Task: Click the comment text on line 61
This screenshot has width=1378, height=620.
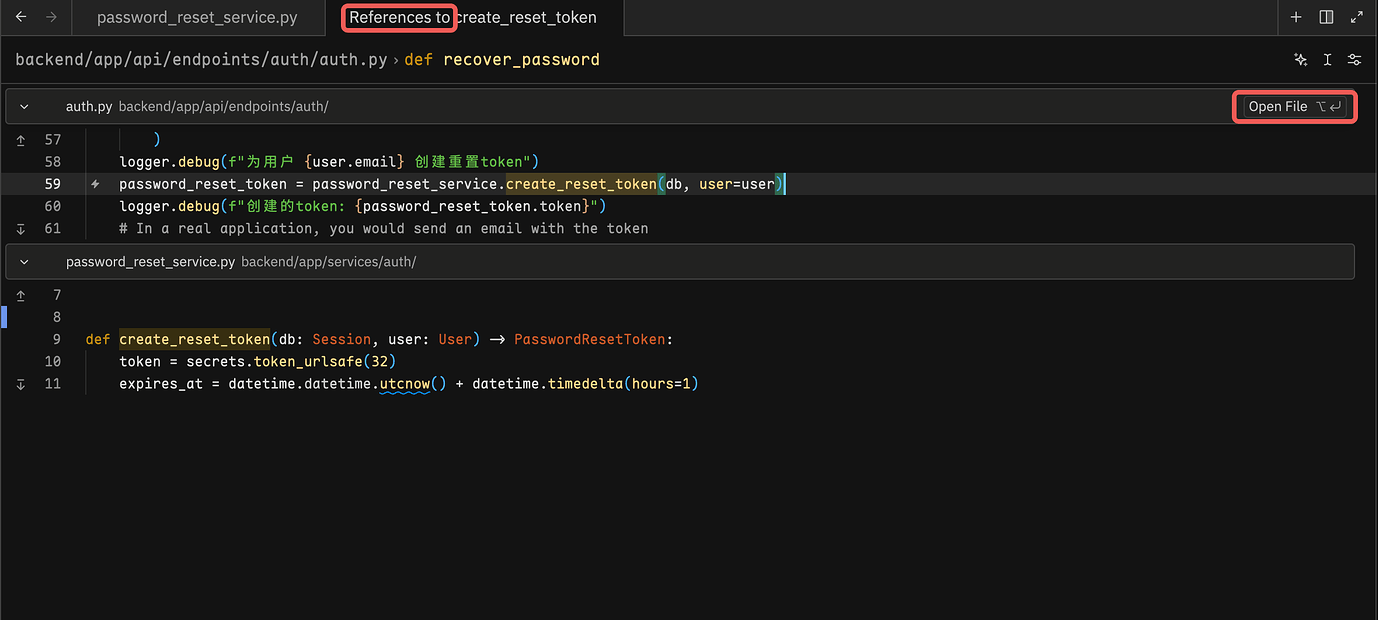Action: click(x=384, y=228)
